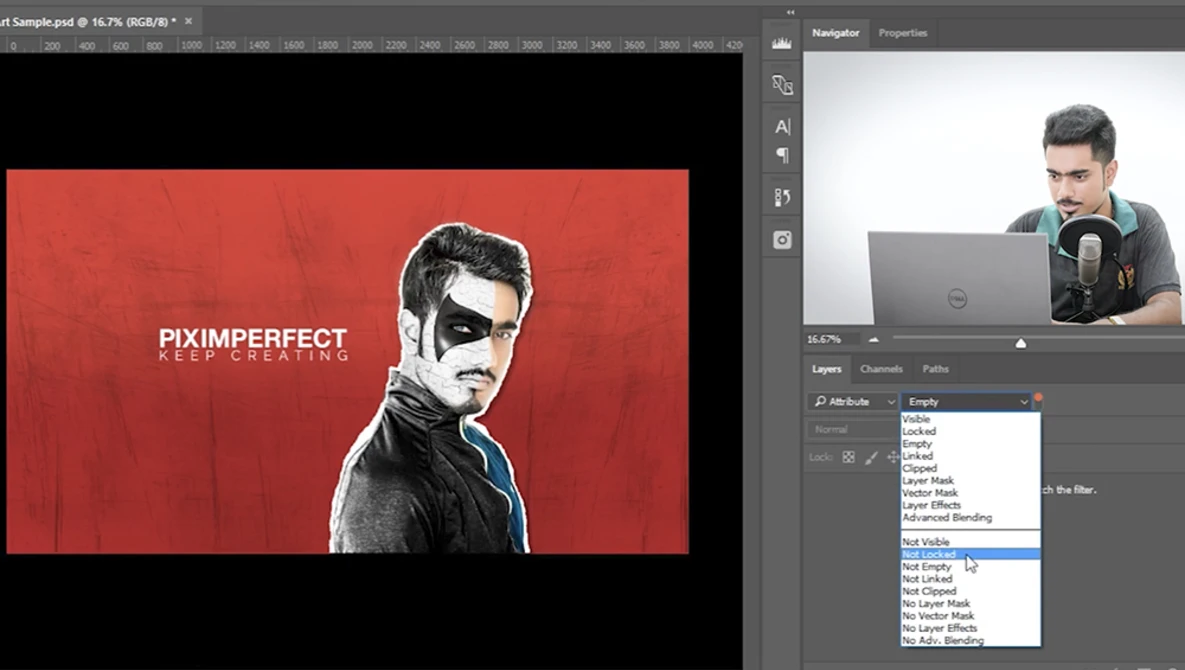Switch to the Channels tab
Screen dimensions: 1185x670
coord(881,369)
